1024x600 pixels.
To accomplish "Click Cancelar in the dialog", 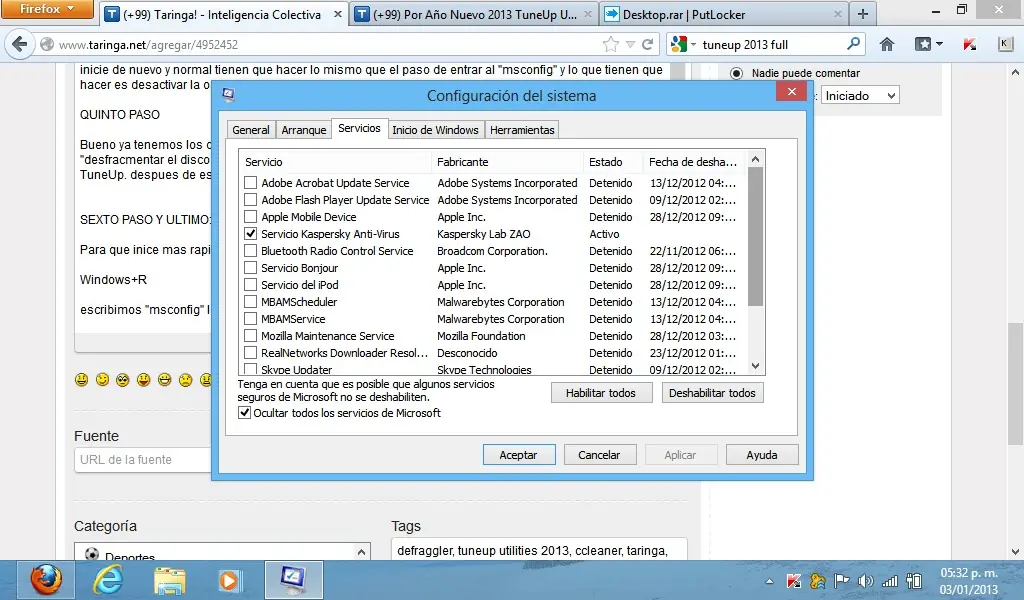I will coord(599,455).
